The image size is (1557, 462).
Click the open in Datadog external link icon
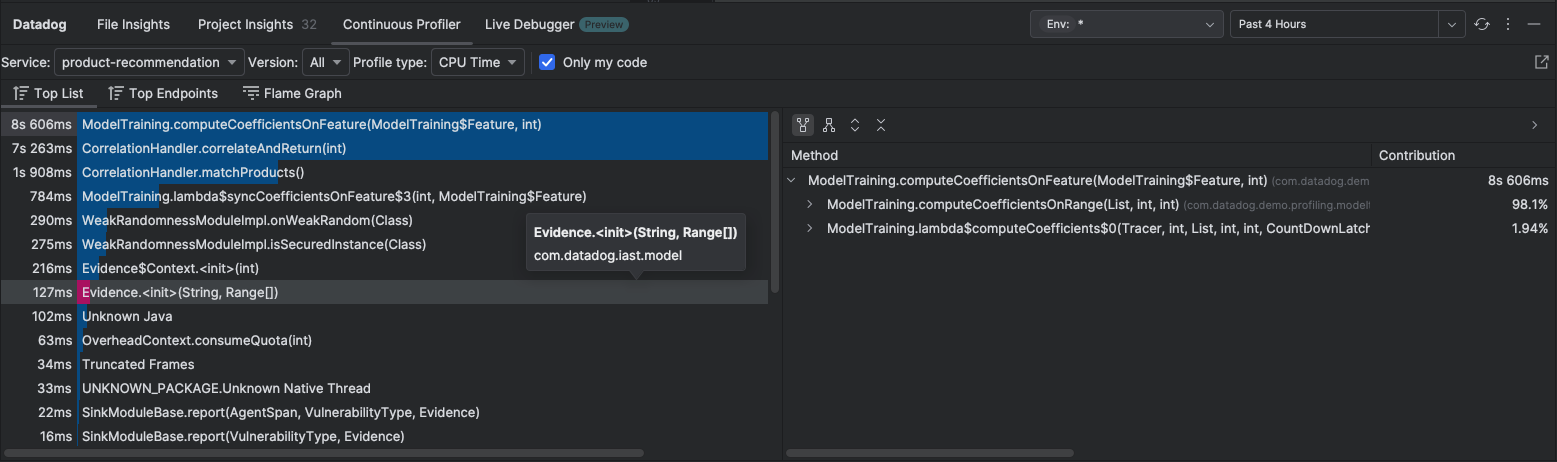coord(1541,62)
